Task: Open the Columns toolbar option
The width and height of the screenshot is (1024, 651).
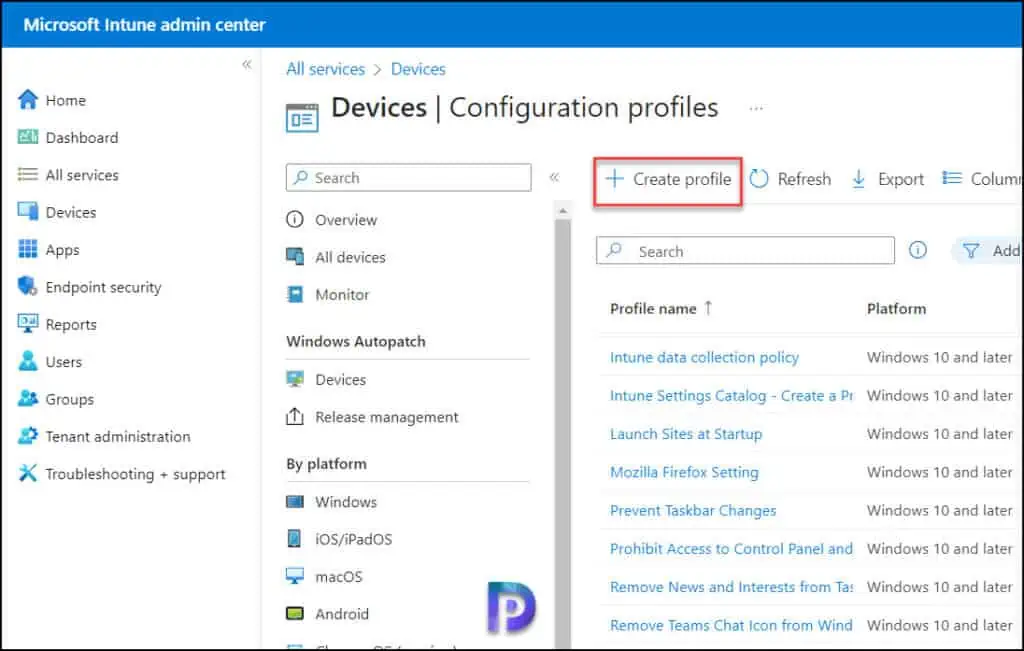Action: (982, 179)
